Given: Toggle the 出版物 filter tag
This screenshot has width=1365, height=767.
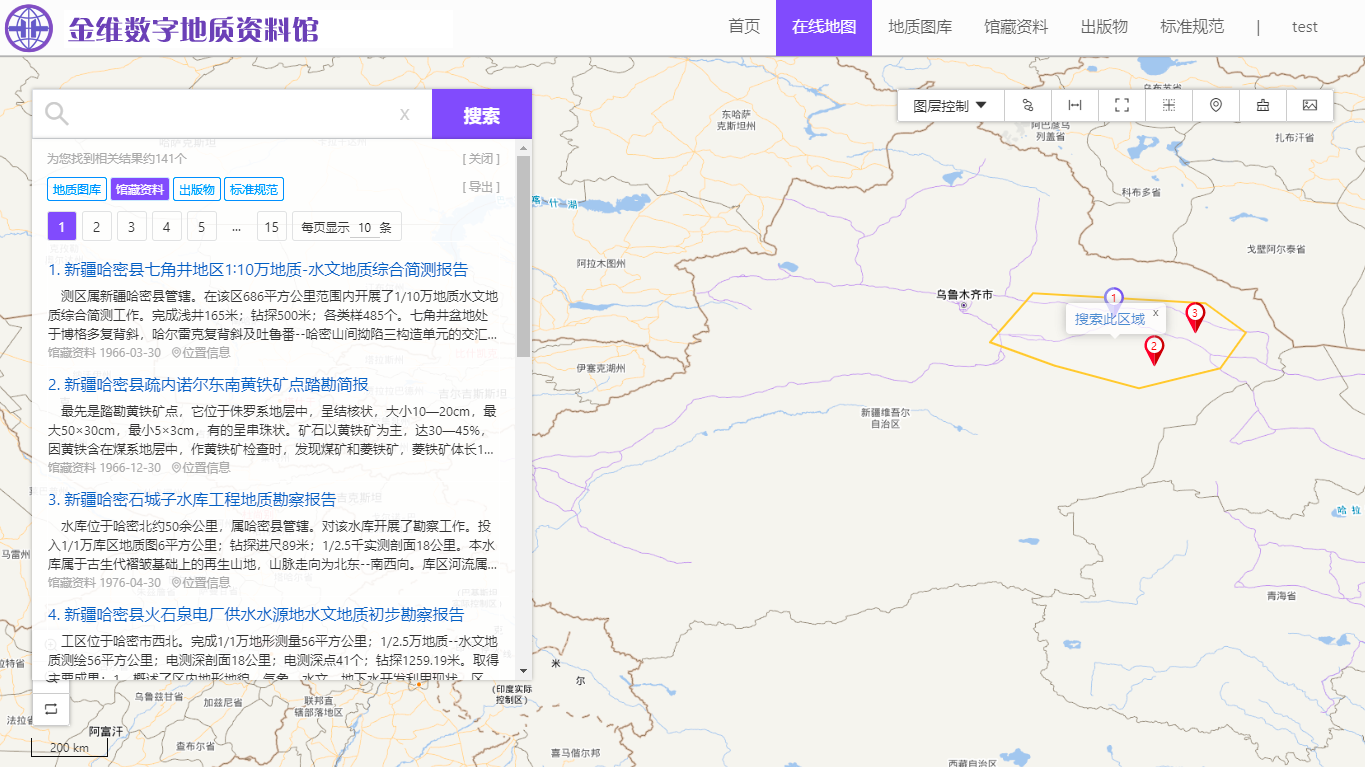Looking at the screenshot, I should click(197, 189).
